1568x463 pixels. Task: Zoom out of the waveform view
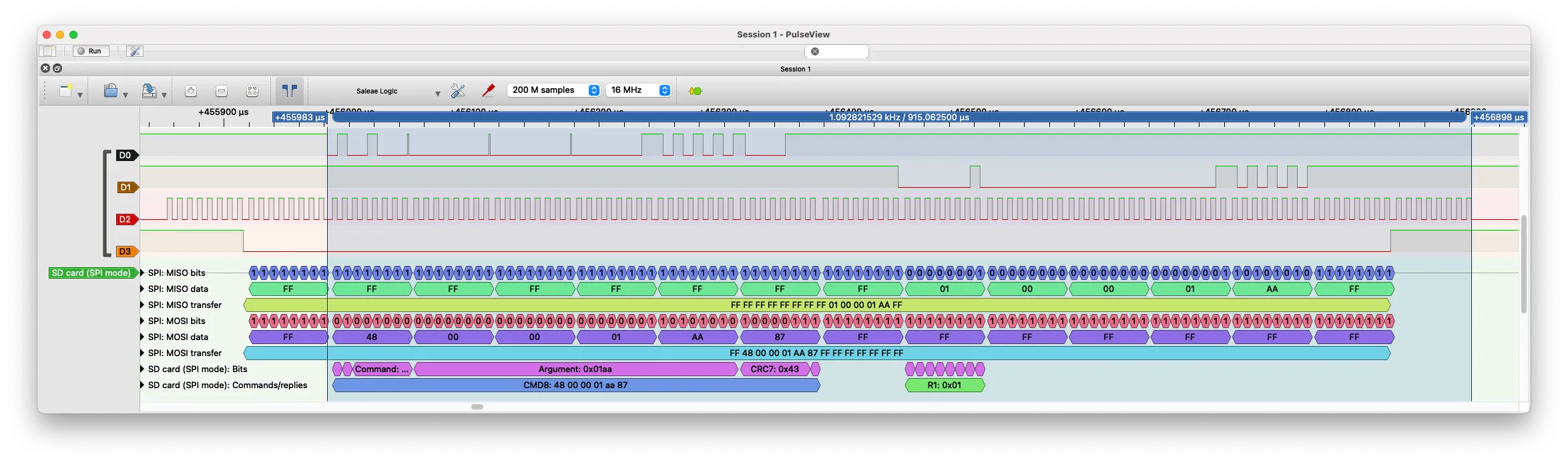point(222,91)
